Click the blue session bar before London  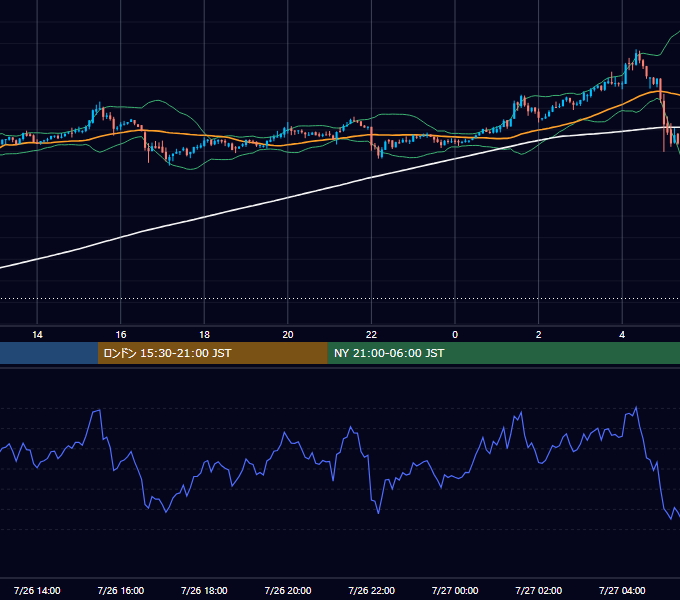click(x=49, y=353)
